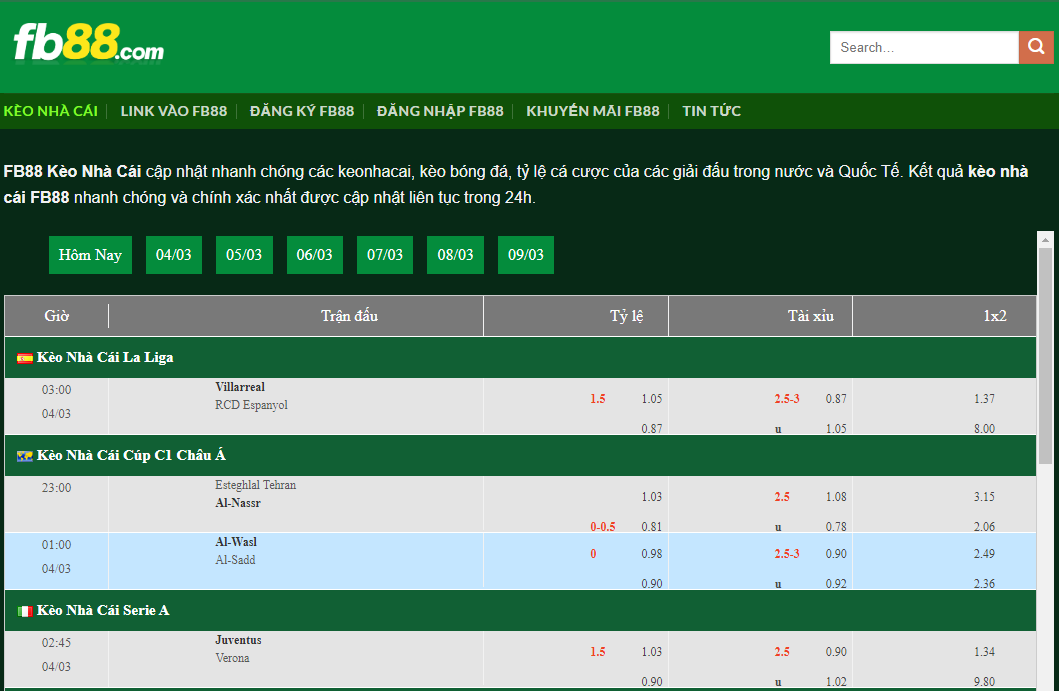The height and width of the screenshot is (691, 1059).
Task: Click the 0-0.5 handicap for Al-Nassr
Action: [x=602, y=527]
